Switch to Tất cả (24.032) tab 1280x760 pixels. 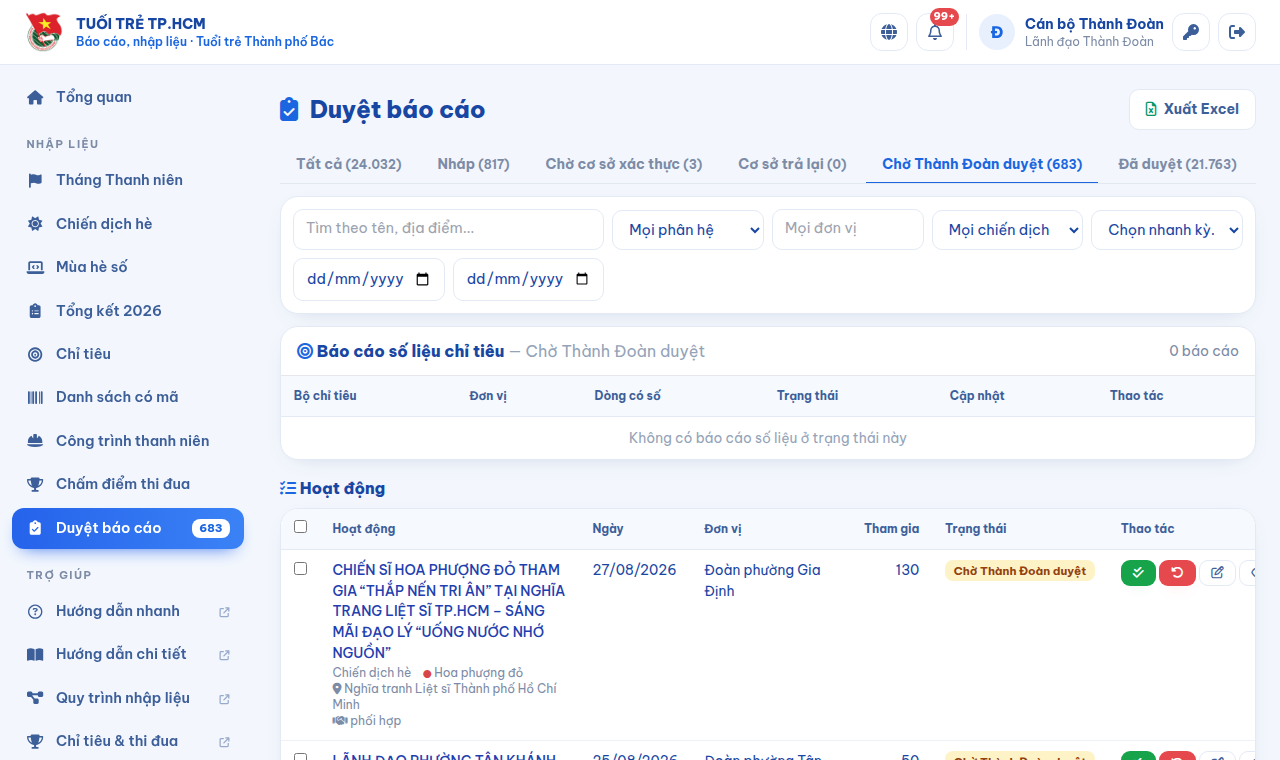pyautogui.click(x=349, y=164)
